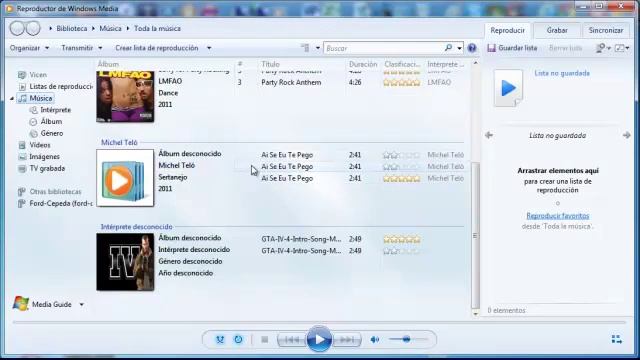Click the Back navigation arrow button

click(x=17, y=28)
